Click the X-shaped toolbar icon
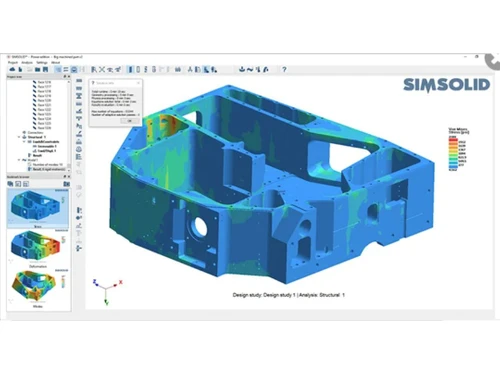500x375 pixels. pyautogui.click(x=102, y=69)
